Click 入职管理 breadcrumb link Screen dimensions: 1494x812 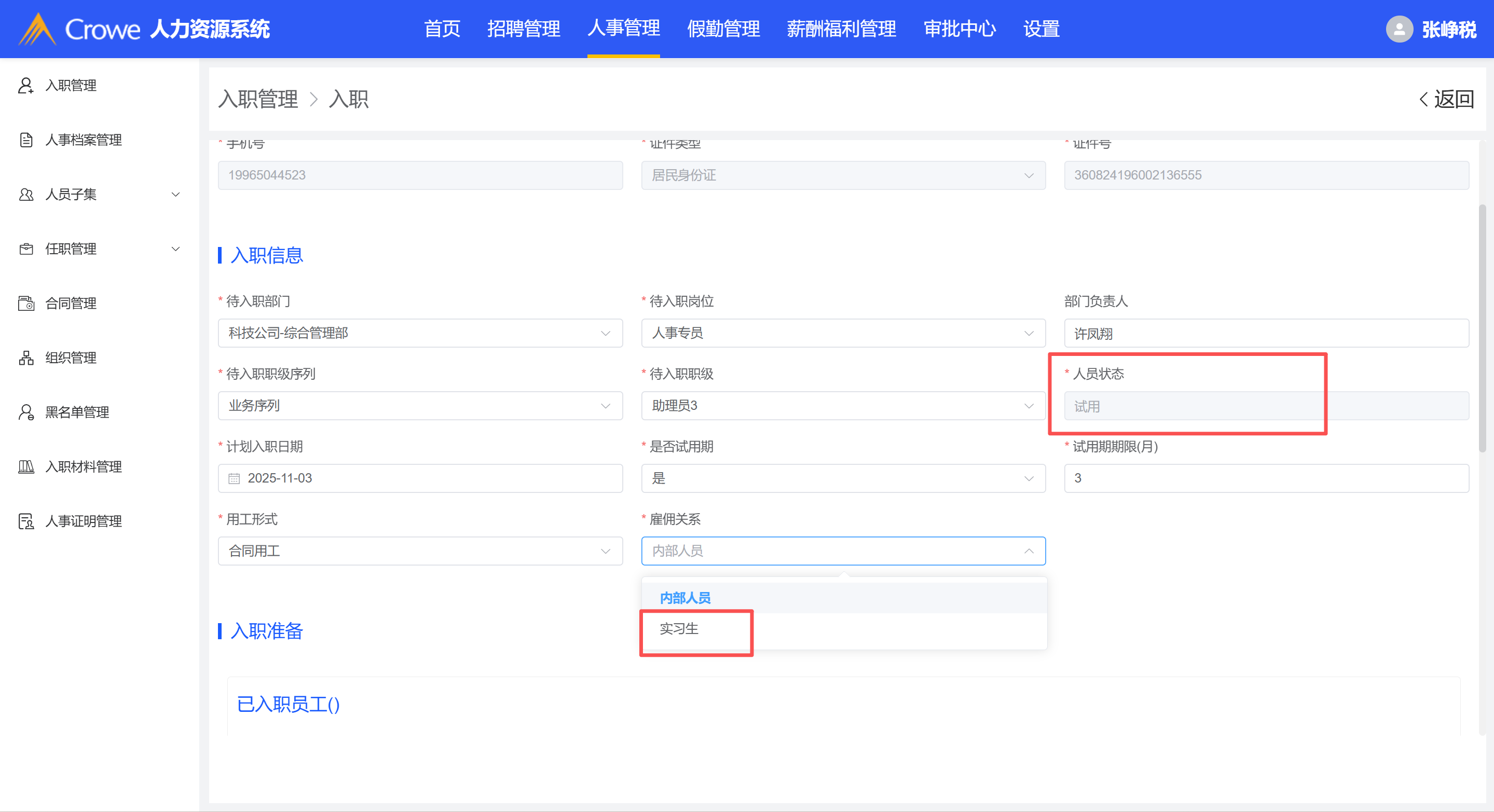pyautogui.click(x=258, y=99)
